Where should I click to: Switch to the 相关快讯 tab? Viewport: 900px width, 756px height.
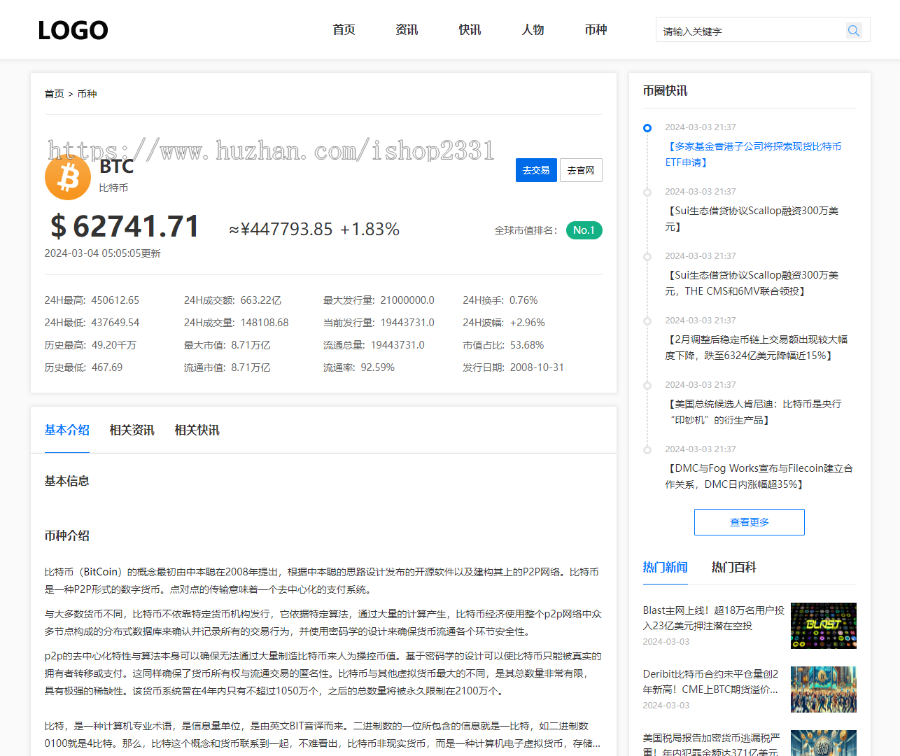point(197,430)
